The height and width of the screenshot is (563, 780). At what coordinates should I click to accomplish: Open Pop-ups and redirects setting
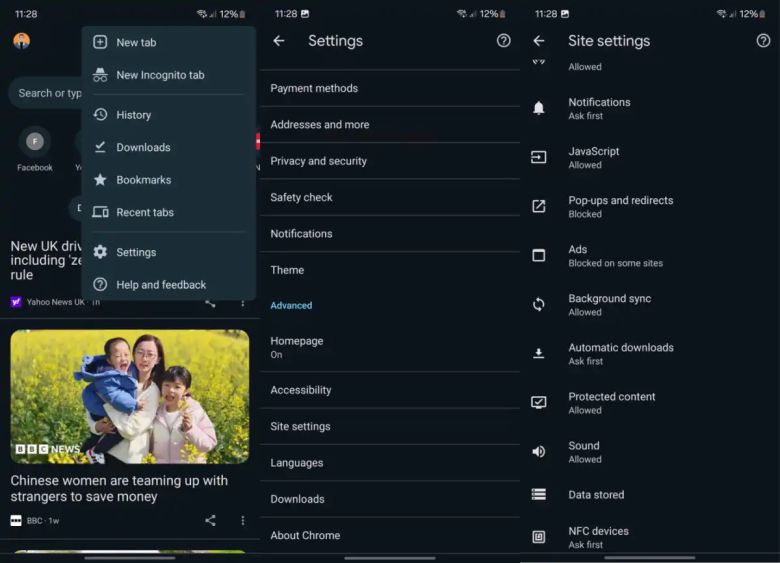pos(620,206)
